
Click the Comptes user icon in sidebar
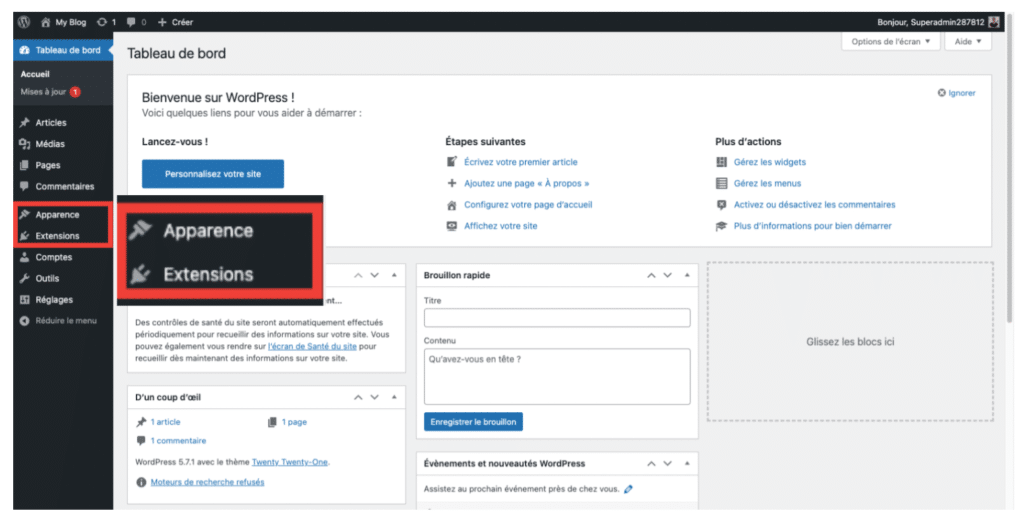pyautogui.click(x=25, y=257)
